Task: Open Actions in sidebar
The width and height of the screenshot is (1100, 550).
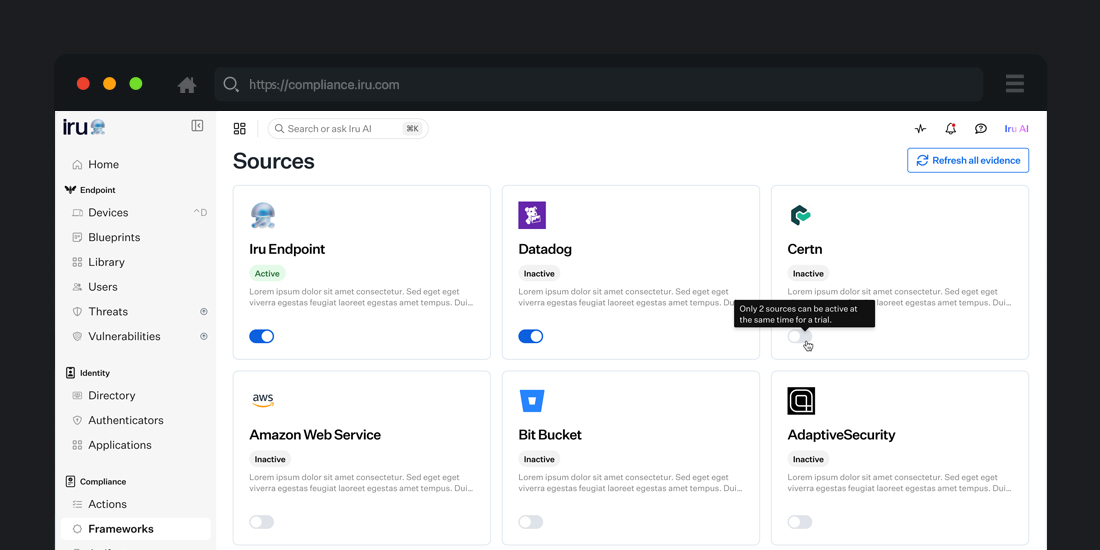Action: click(135, 504)
